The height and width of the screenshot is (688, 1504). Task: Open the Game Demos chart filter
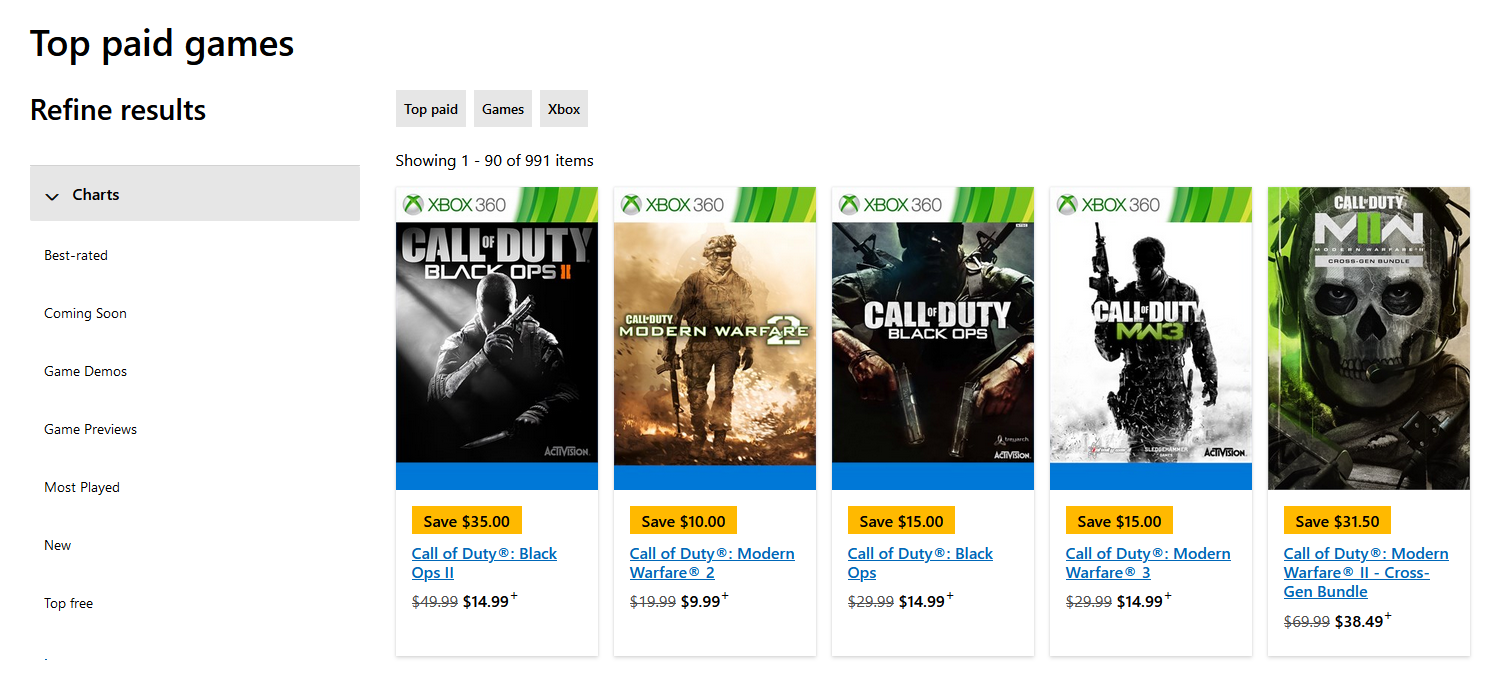(85, 371)
